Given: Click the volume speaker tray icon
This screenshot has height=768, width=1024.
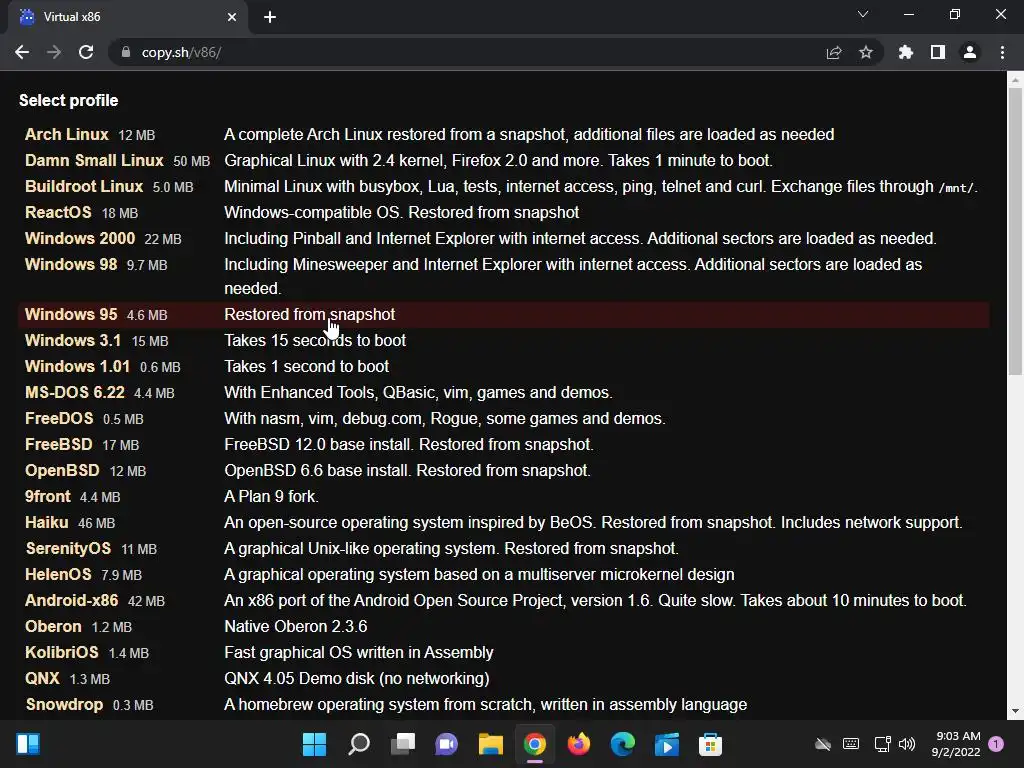Looking at the screenshot, I should point(906,744).
